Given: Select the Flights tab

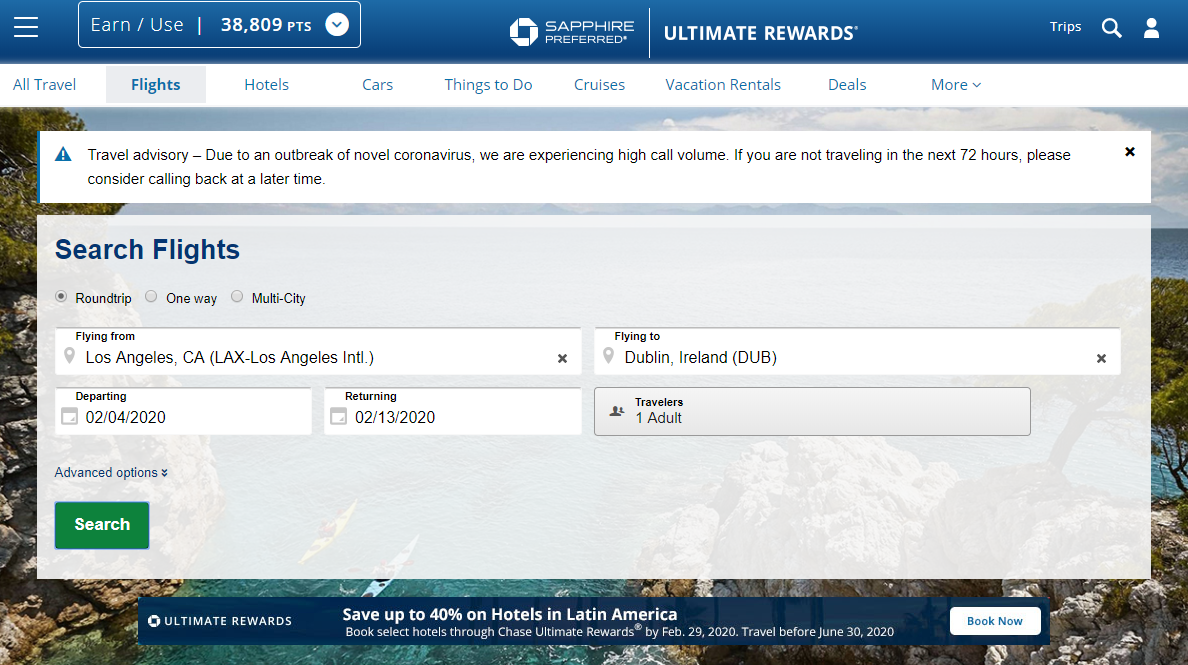Looking at the screenshot, I should click(x=155, y=85).
